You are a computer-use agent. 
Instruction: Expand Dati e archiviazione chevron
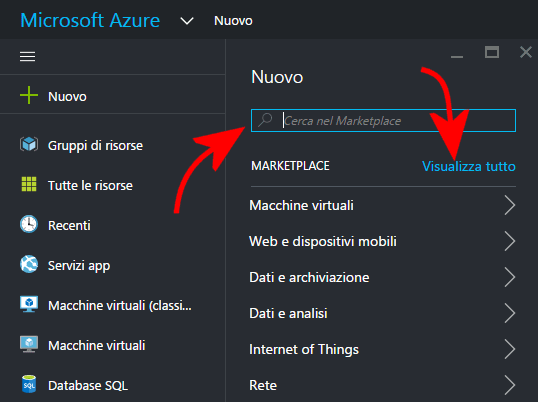510,277
